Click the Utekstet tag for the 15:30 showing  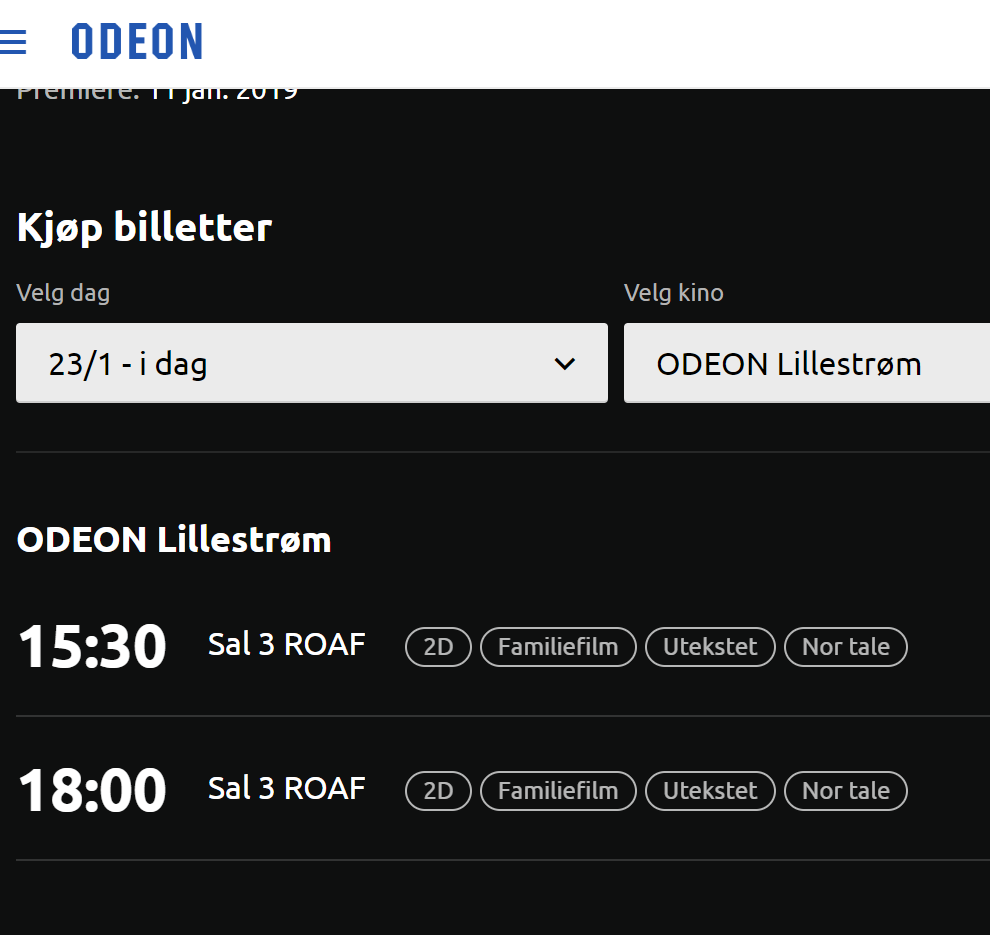pyautogui.click(x=710, y=647)
